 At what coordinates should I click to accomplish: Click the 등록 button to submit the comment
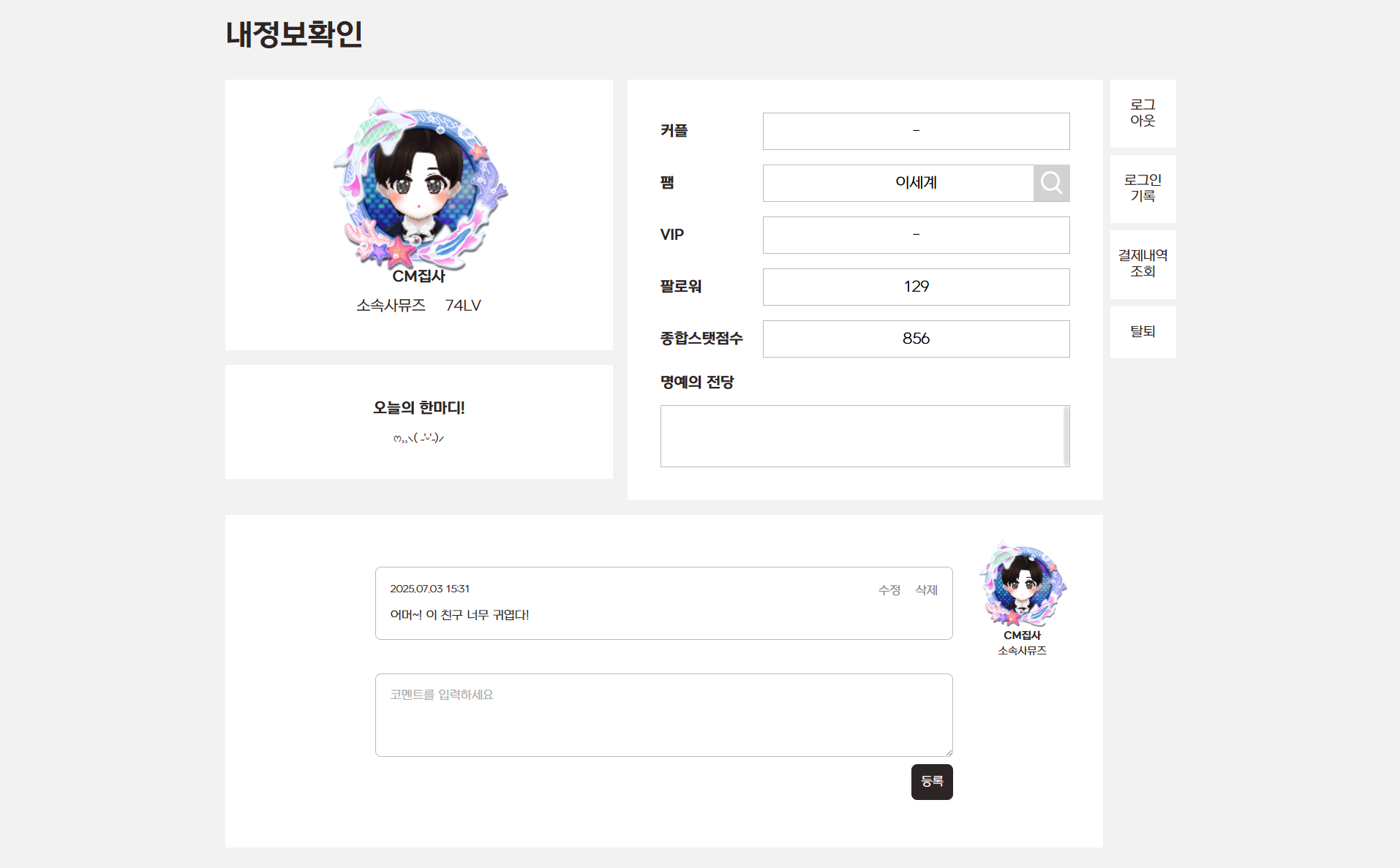(x=932, y=782)
